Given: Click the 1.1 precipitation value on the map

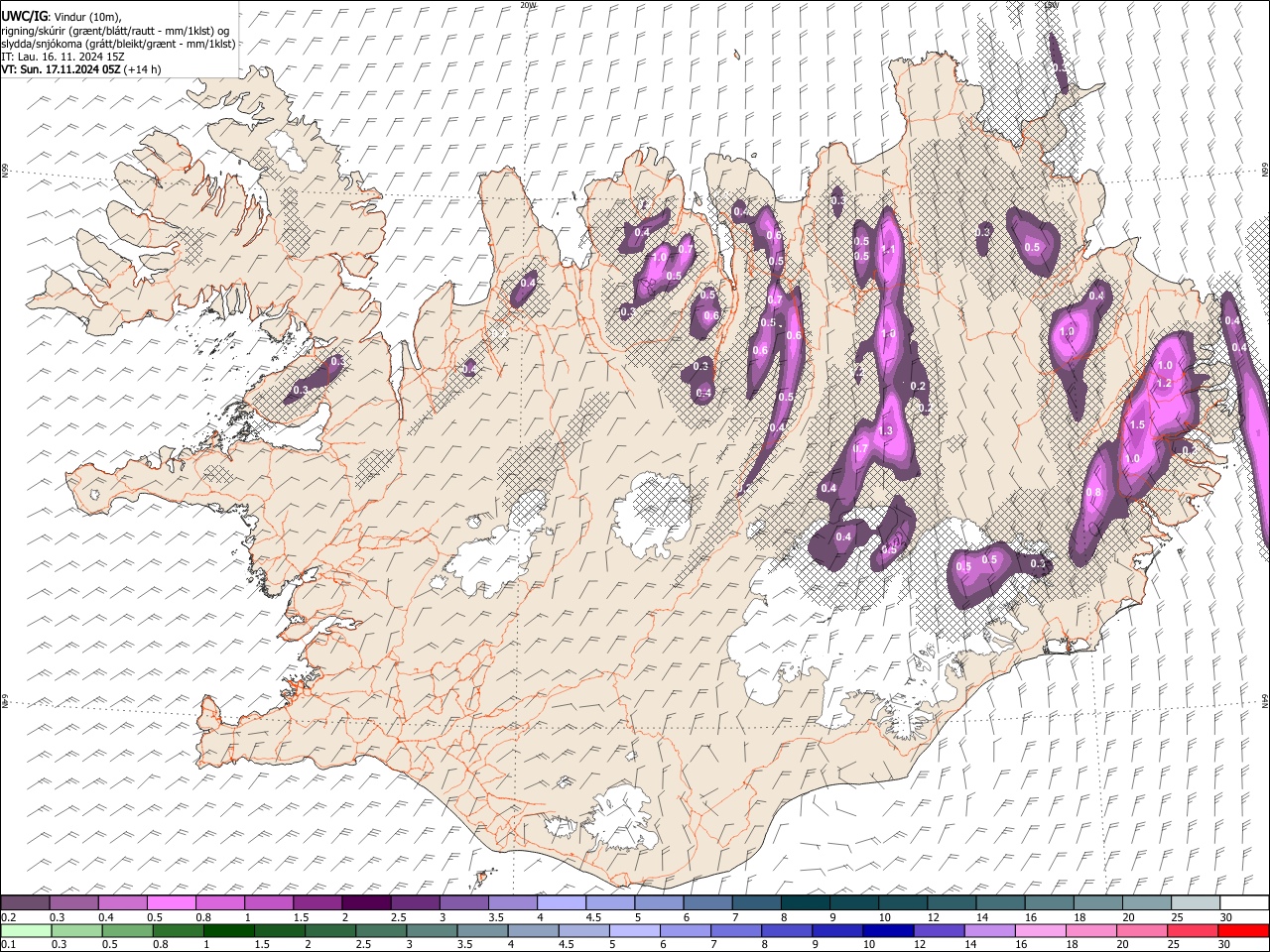Looking at the screenshot, I should [889, 250].
